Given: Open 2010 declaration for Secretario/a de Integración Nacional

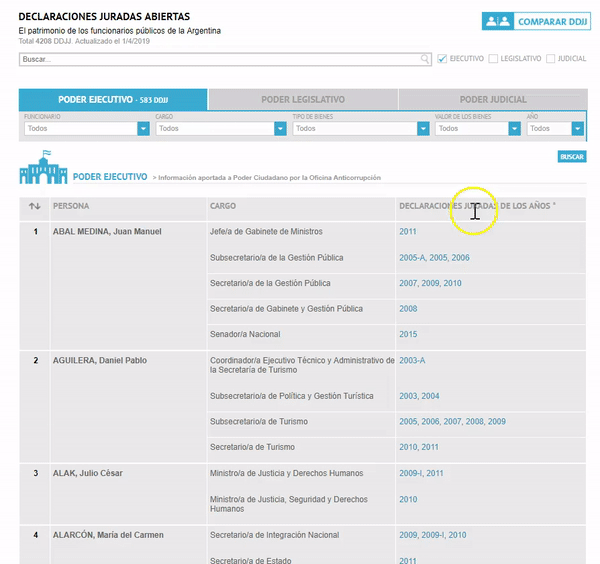Looking at the screenshot, I should coord(457,535).
